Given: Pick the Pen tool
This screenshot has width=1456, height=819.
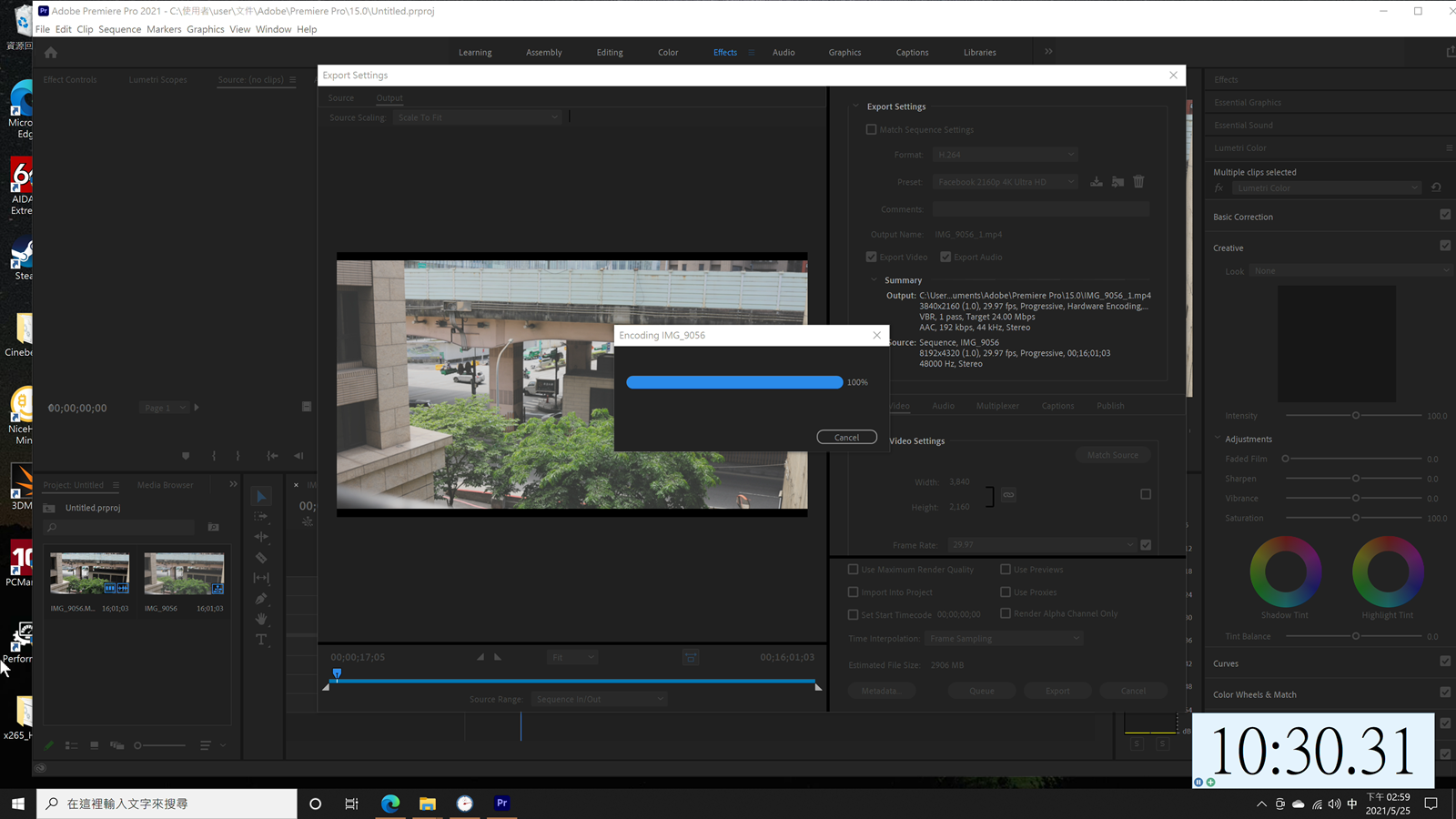Looking at the screenshot, I should tap(261, 599).
